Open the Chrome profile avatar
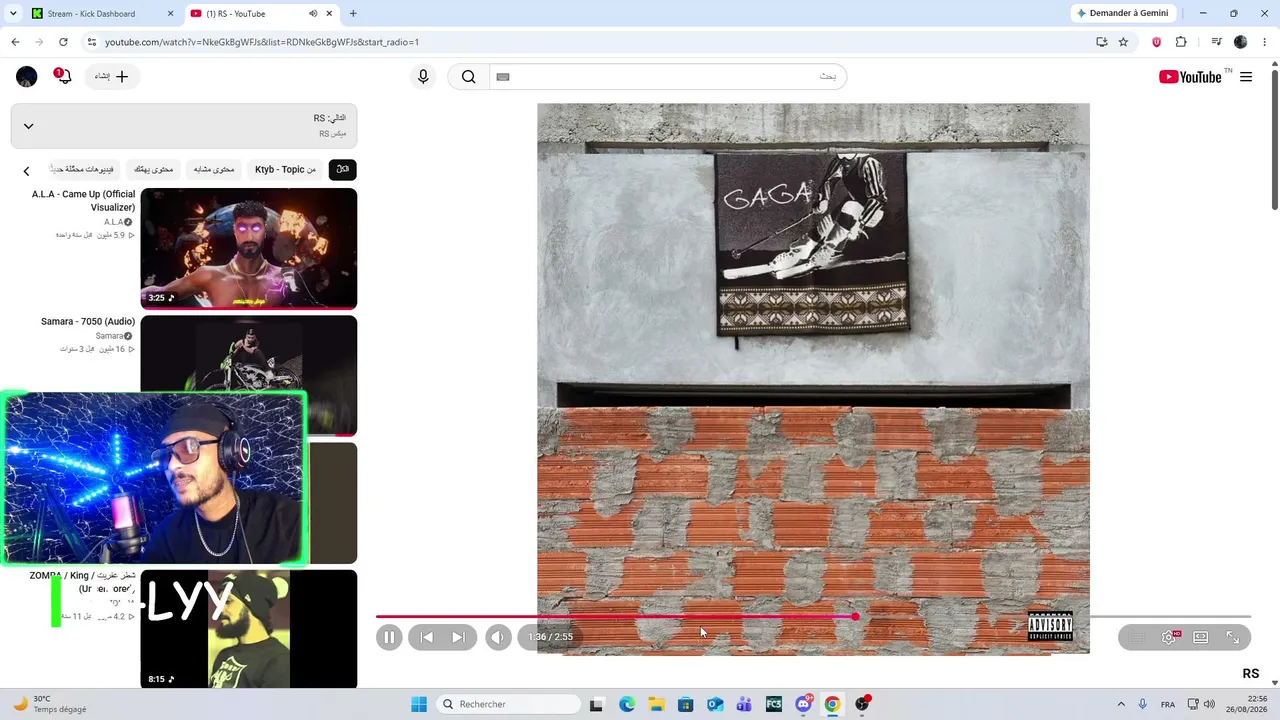1280x720 pixels. click(x=1241, y=42)
